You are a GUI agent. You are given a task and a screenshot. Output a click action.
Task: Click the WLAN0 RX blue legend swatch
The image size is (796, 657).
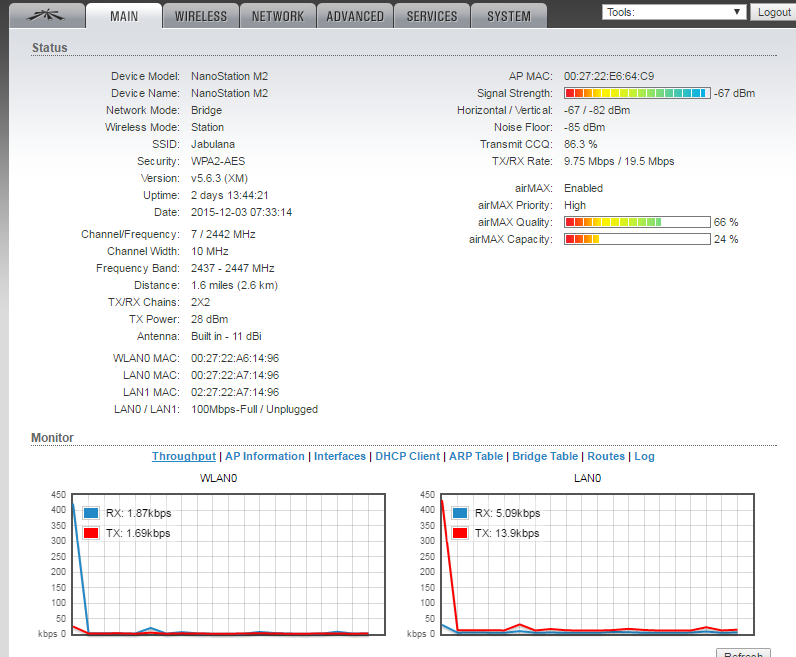click(91, 513)
